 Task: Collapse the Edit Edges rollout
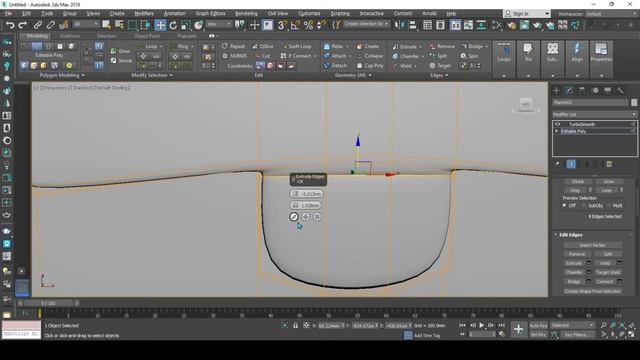pos(556,235)
